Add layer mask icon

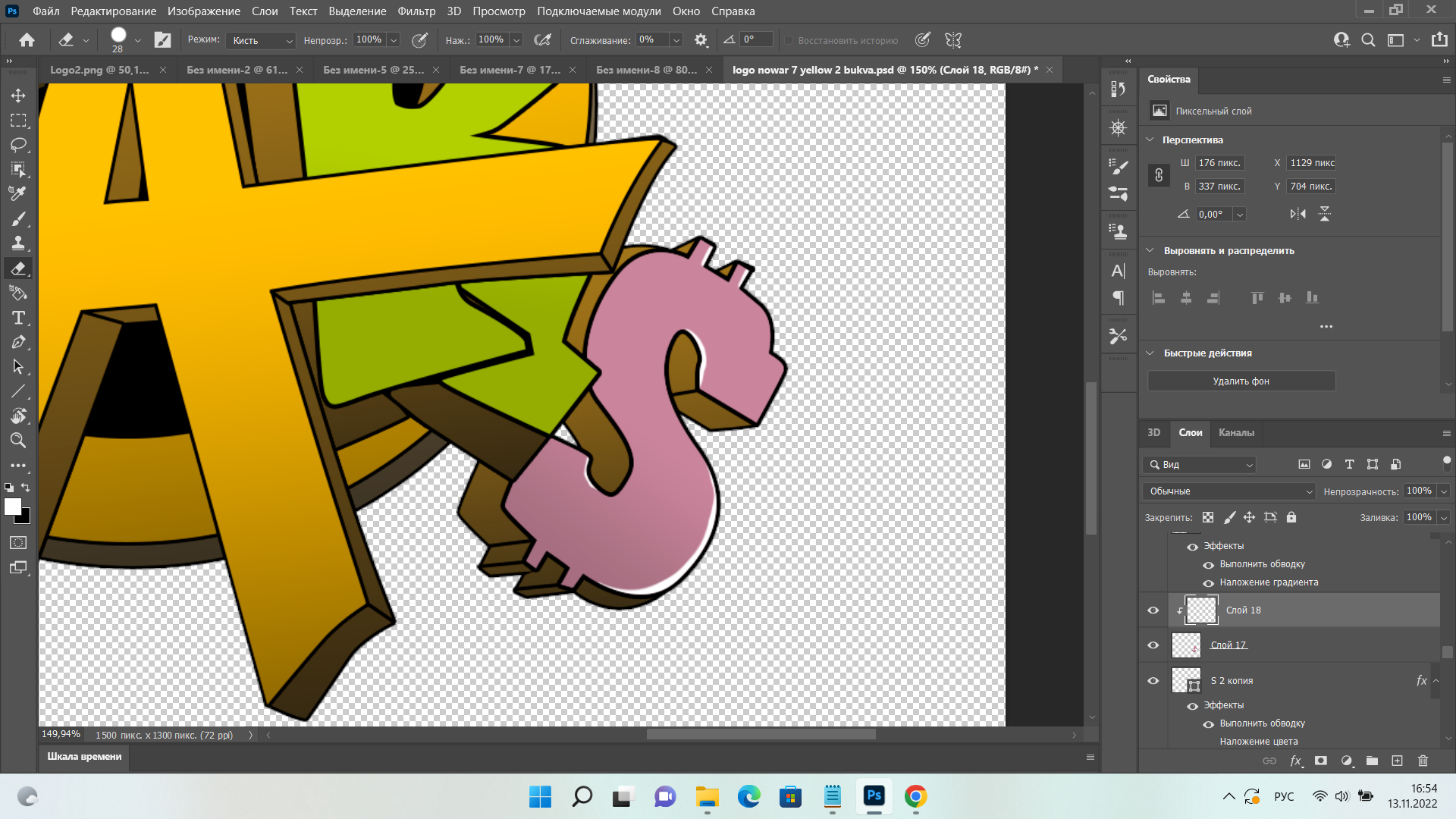coord(1321,761)
